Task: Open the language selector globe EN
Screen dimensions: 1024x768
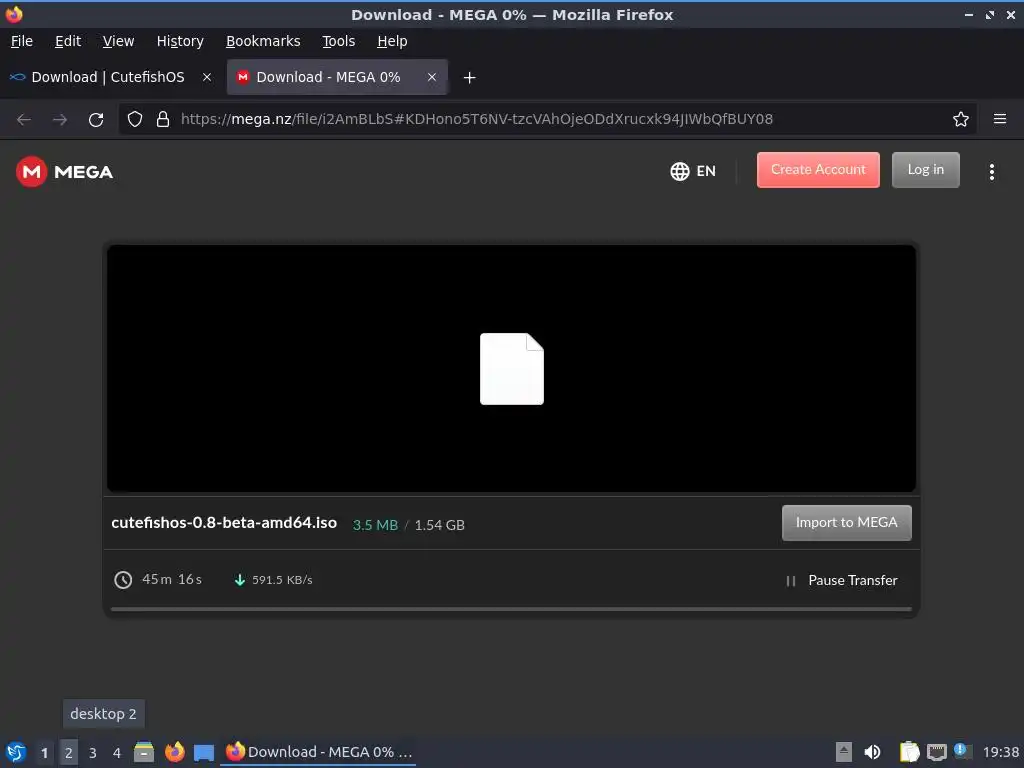Action: [x=693, y=171]
